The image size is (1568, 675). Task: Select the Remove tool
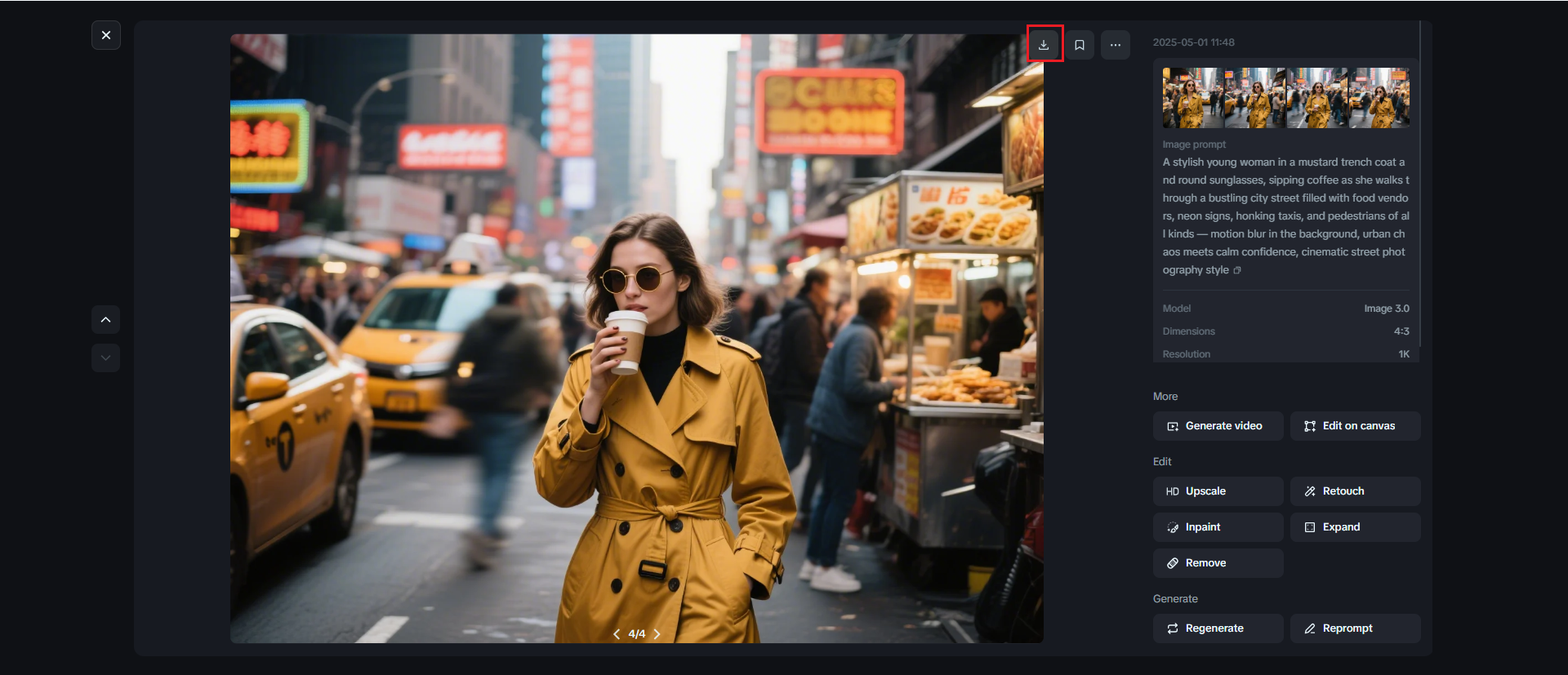[1218, 563]
